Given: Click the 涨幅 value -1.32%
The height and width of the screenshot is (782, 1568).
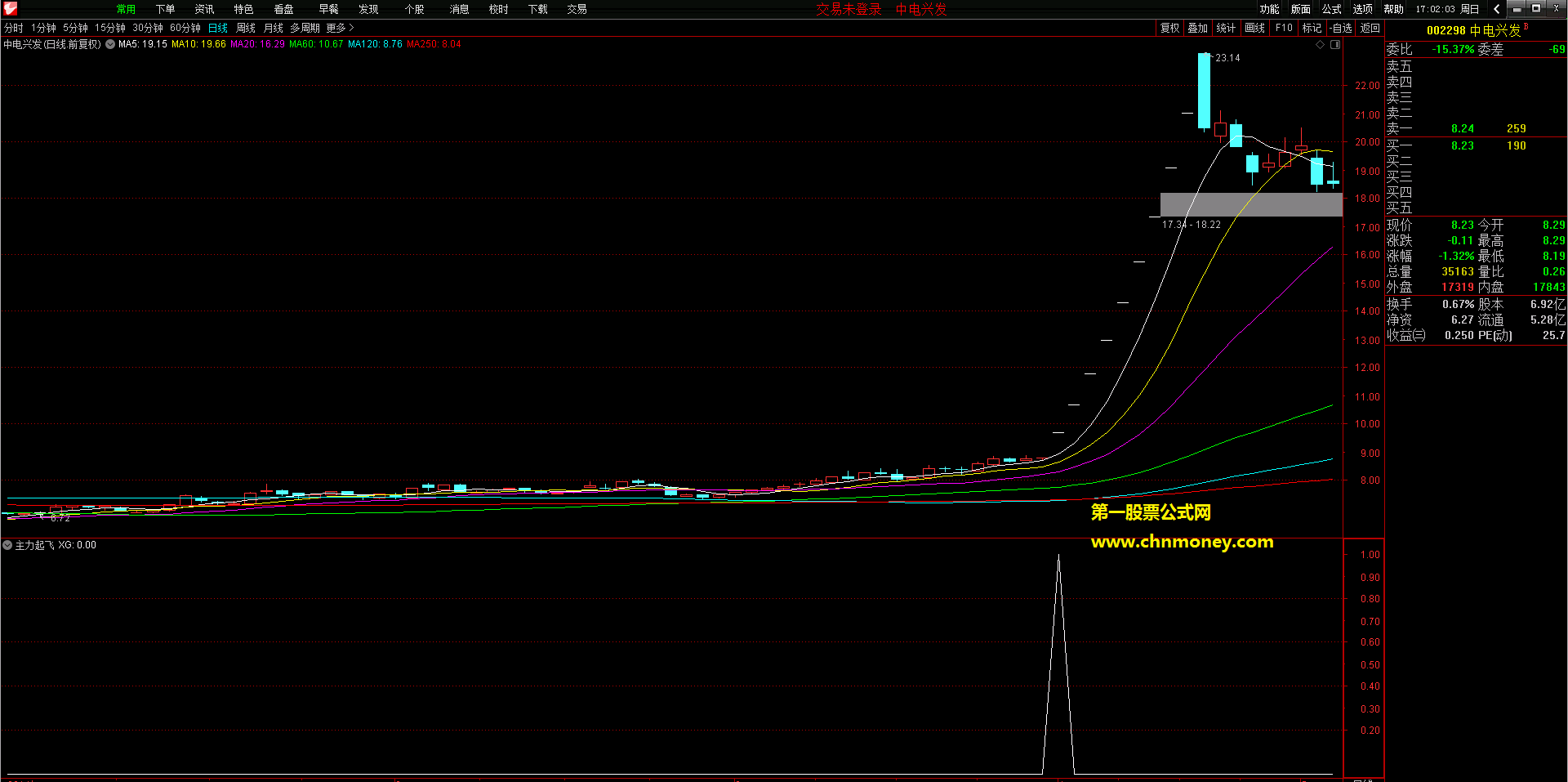Looking at the screenshot, I should click(x=1456, y=256).
